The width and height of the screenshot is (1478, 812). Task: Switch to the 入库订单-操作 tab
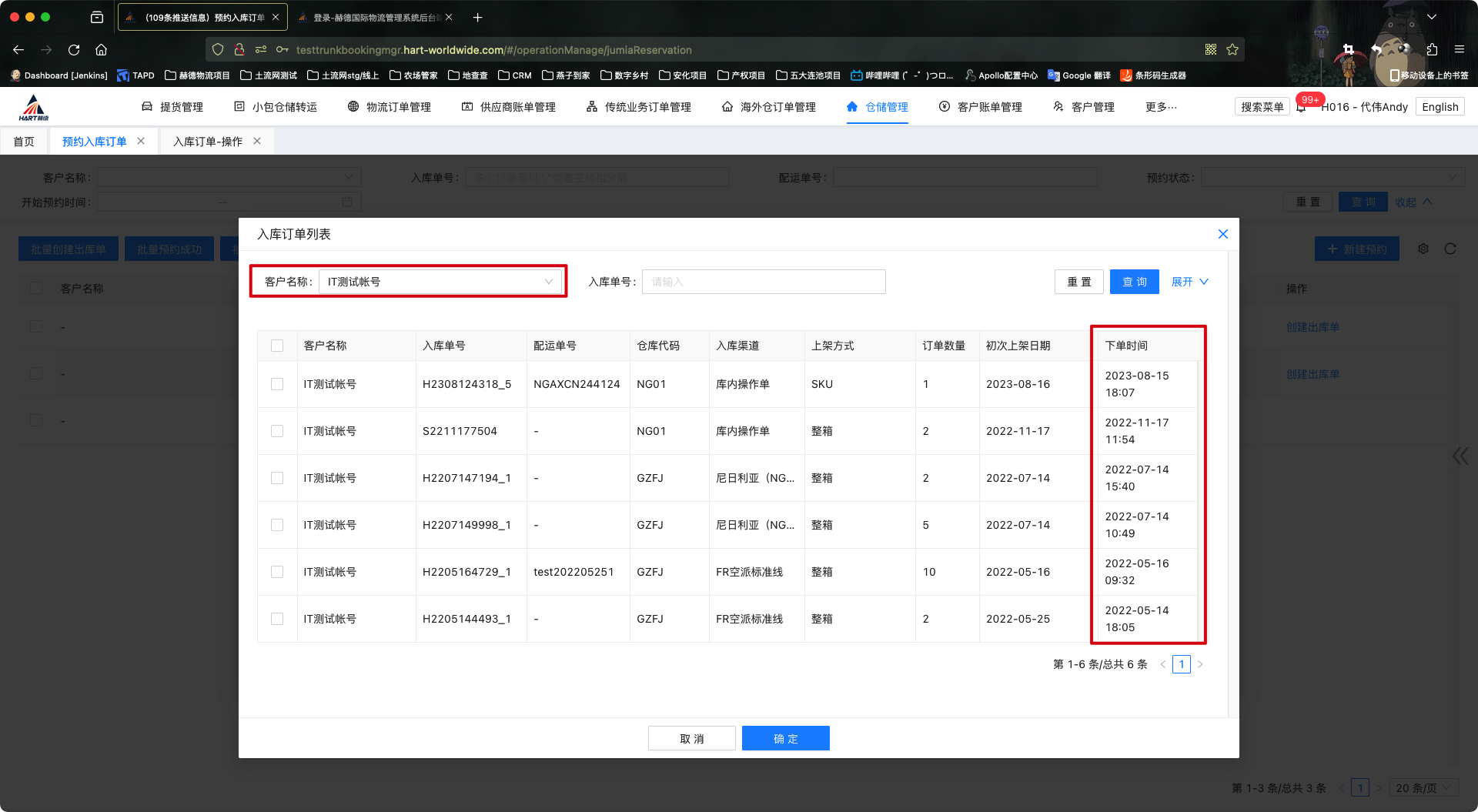coord(208,142)
